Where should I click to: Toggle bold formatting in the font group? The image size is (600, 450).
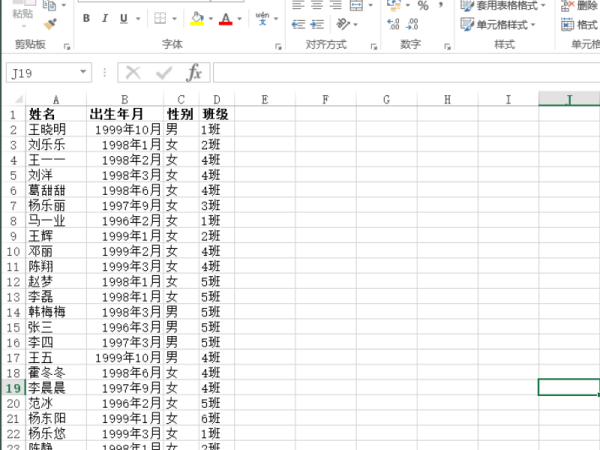(x=86, y=19)
